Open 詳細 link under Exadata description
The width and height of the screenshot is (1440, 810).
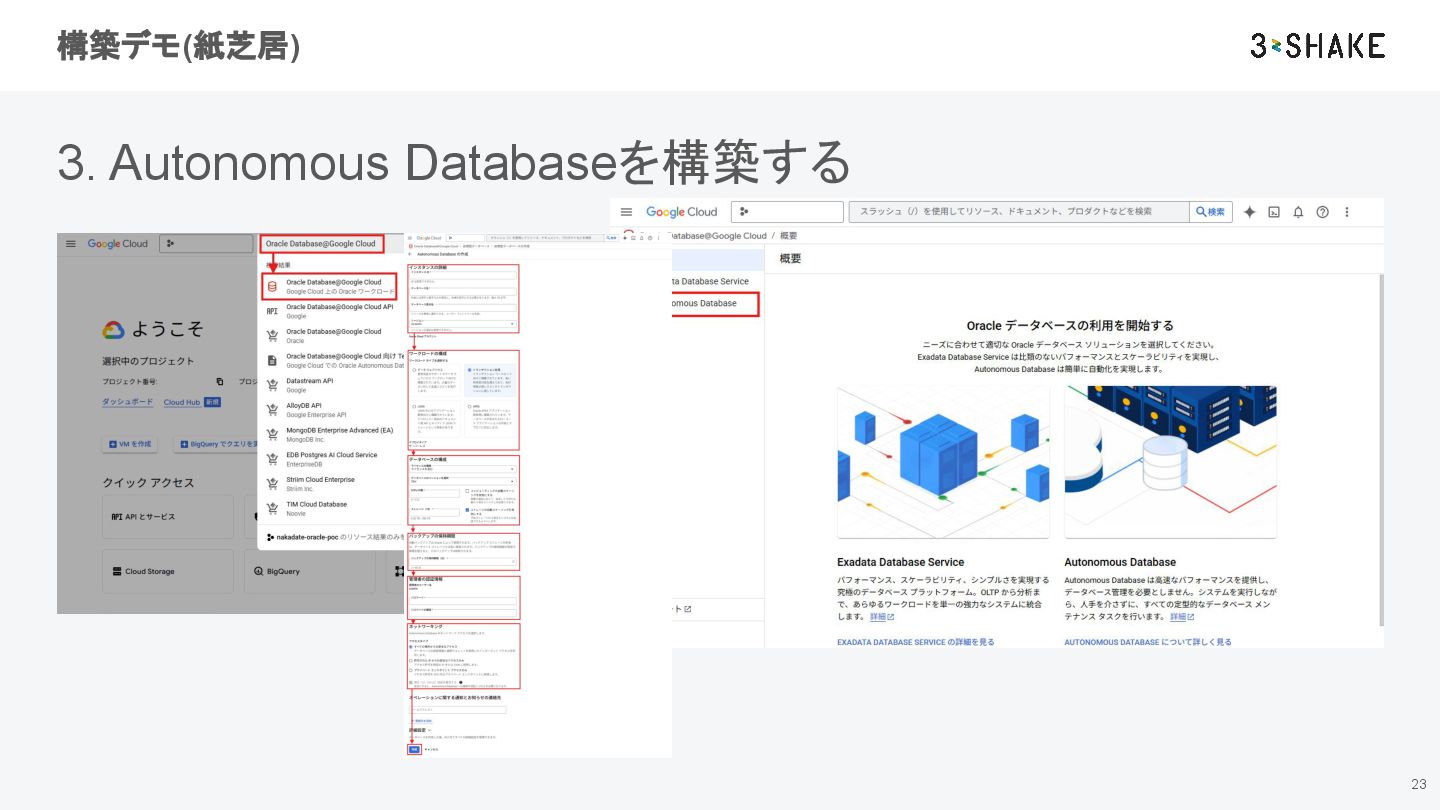pos(881,617)
